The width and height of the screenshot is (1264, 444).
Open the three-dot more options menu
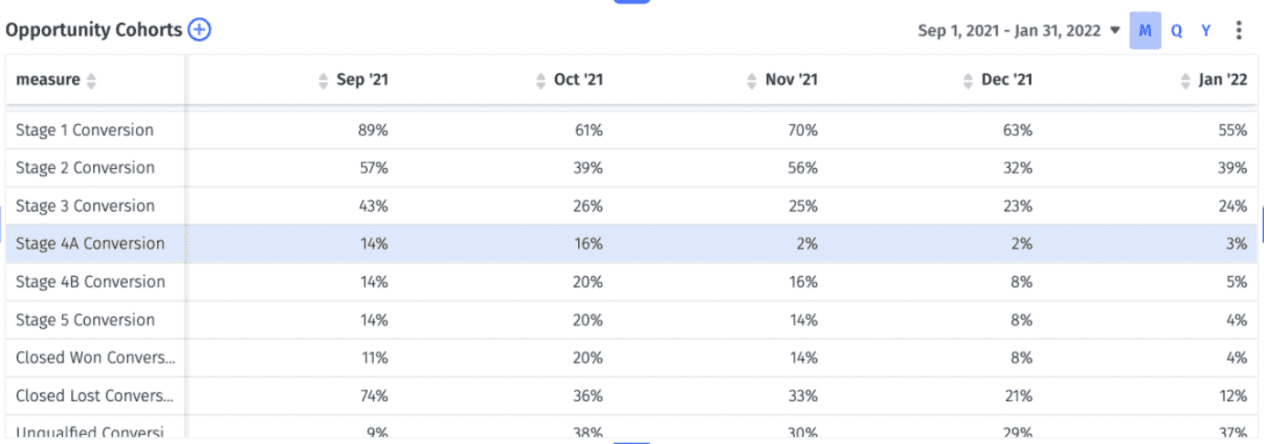coord(1239,30)
